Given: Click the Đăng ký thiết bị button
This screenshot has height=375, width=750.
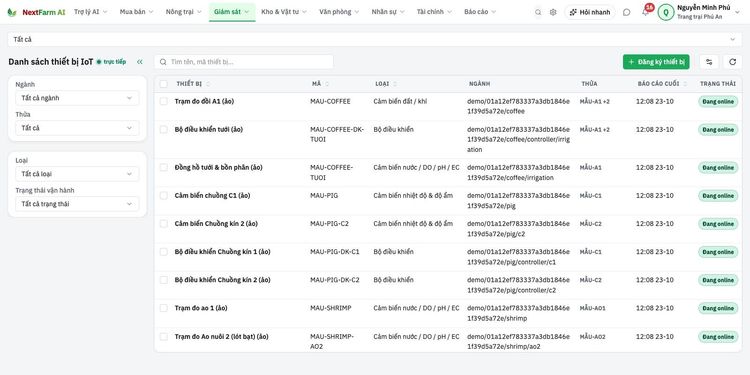Looking at the screenshot, I should point(656,62).
